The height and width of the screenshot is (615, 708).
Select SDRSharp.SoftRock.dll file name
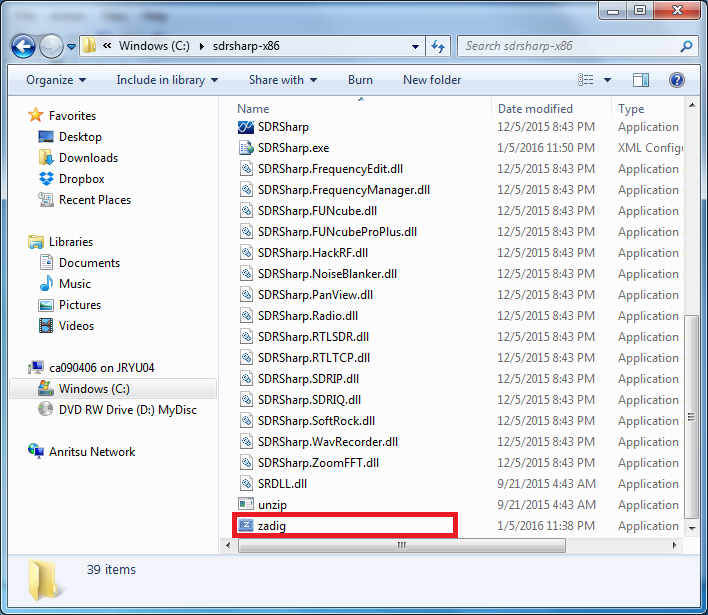316,421
